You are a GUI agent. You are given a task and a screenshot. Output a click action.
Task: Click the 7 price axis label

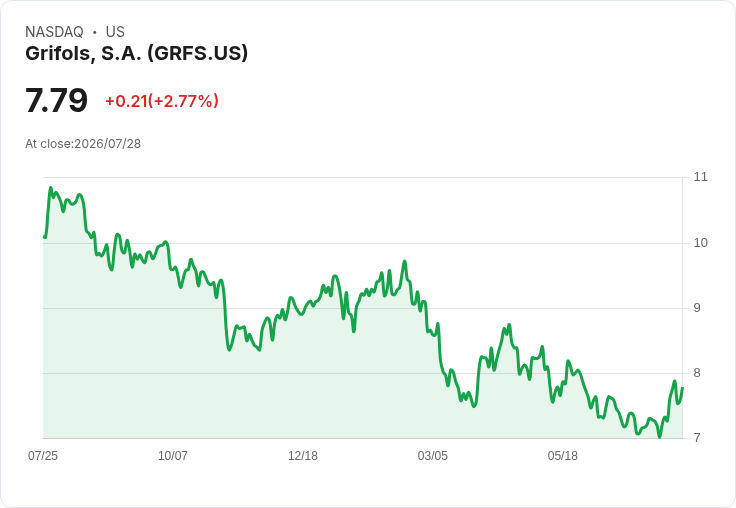pyautogui.click(x=697, y=438)
